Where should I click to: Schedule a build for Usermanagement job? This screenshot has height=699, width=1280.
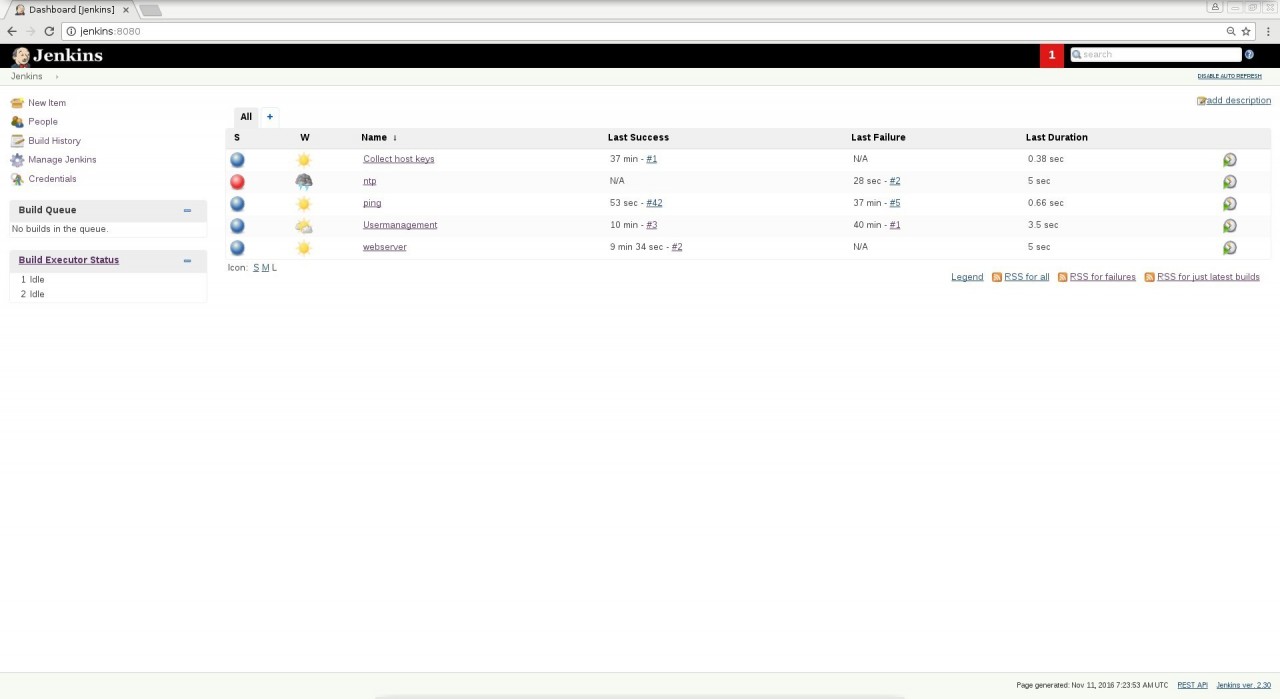(1230, 226)
